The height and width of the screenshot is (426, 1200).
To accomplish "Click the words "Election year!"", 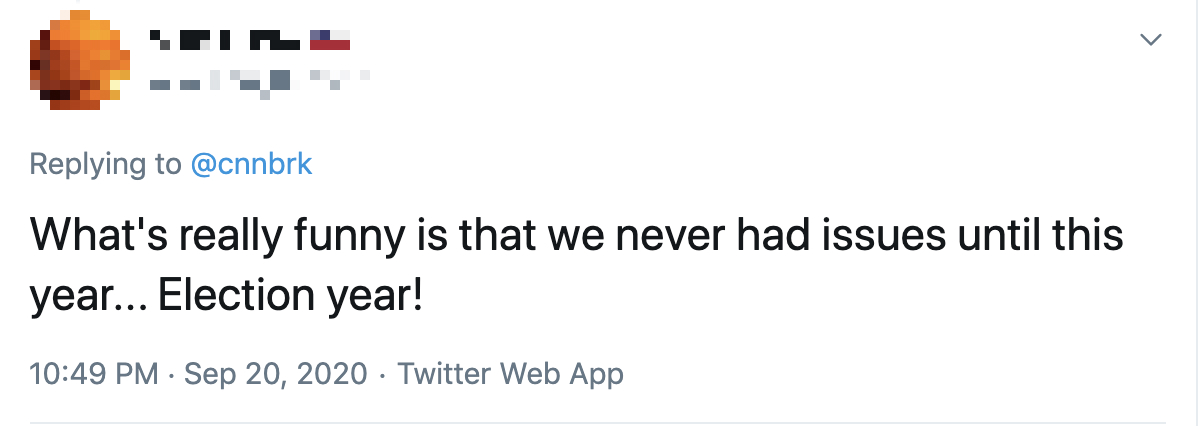I will pos(290,297).
